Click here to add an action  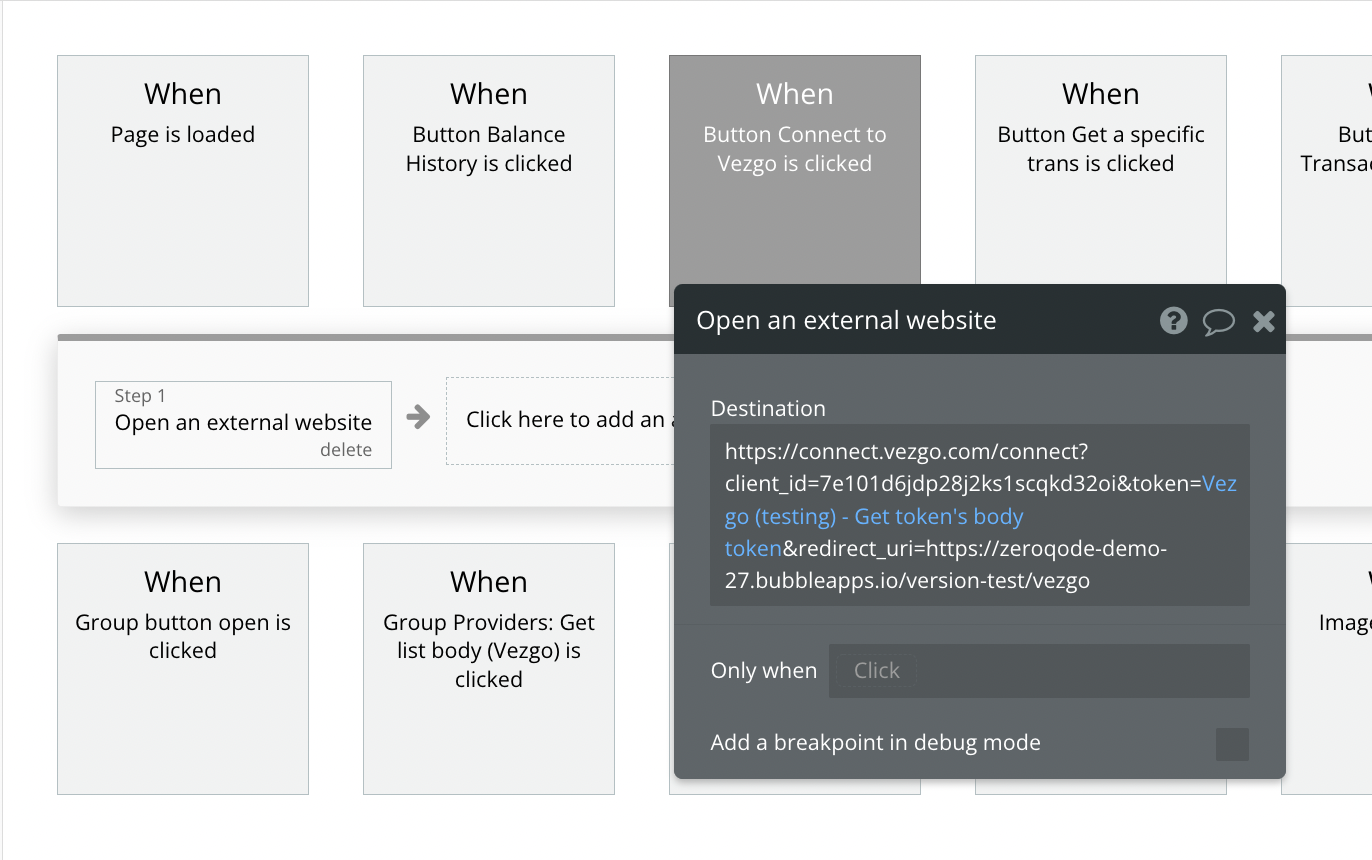pos(560,420)
